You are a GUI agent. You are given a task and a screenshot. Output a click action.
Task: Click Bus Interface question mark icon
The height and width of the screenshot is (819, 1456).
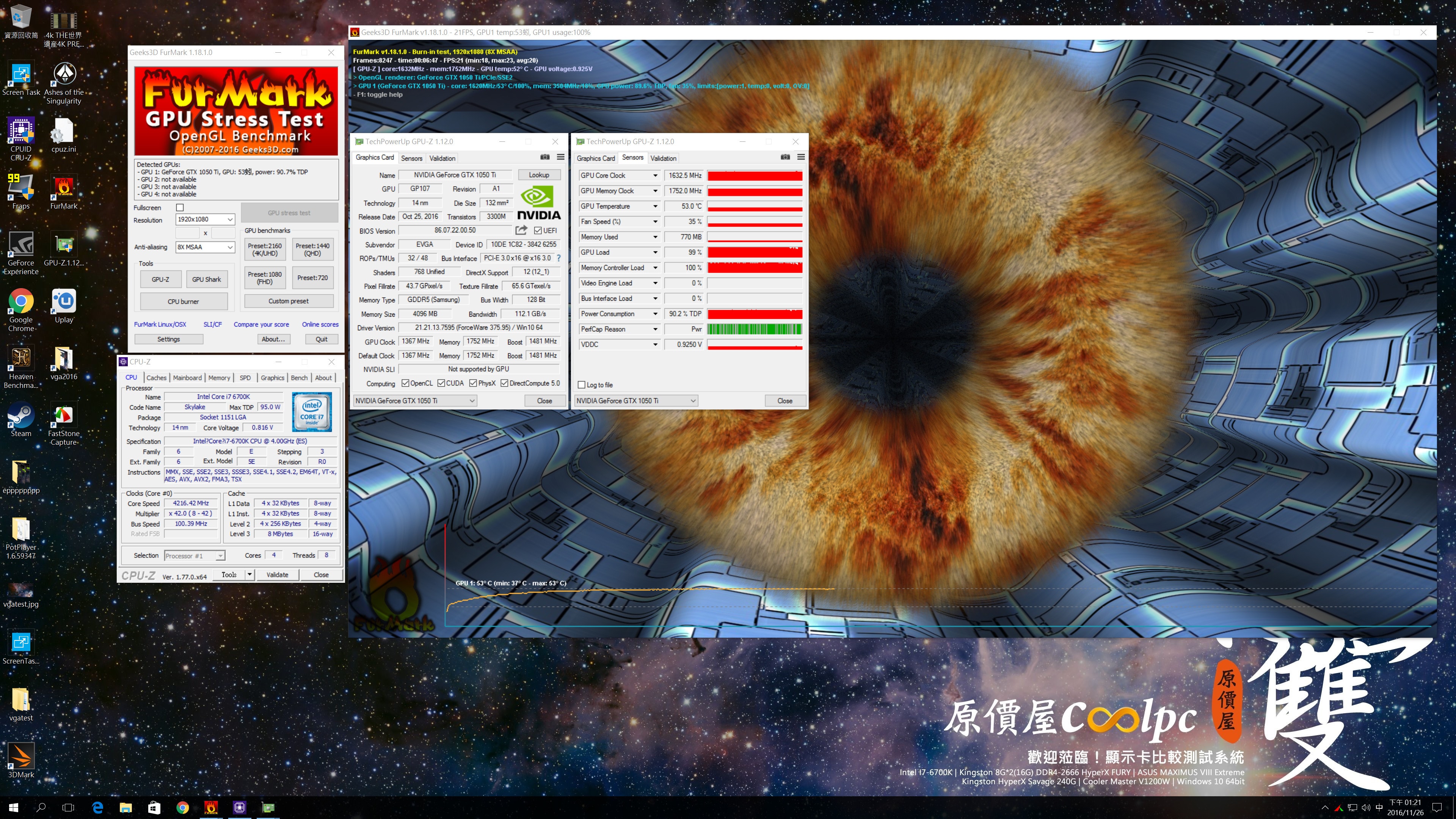point(559,258)
